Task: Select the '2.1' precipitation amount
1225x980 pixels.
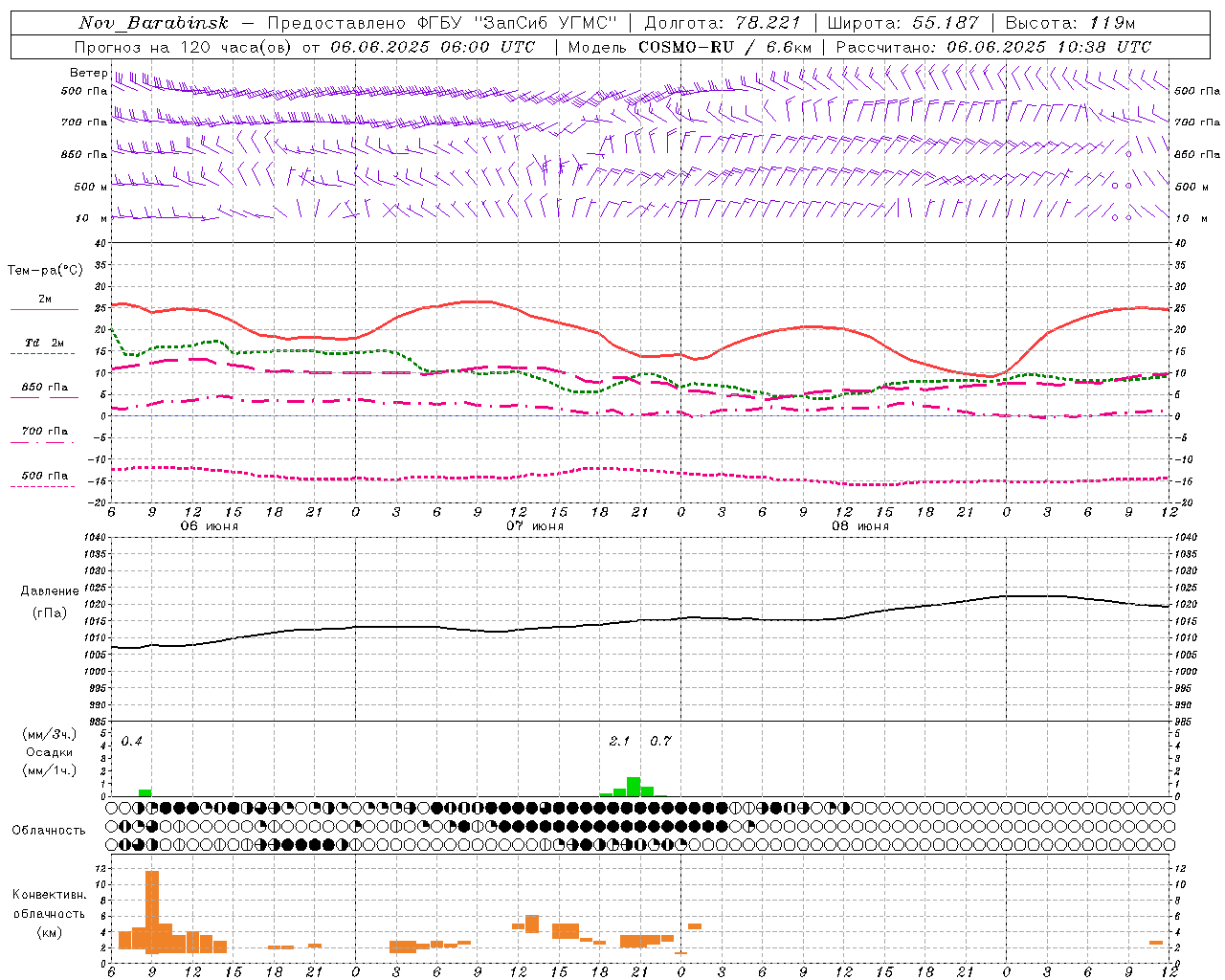Action: click(x=620, y=742)
